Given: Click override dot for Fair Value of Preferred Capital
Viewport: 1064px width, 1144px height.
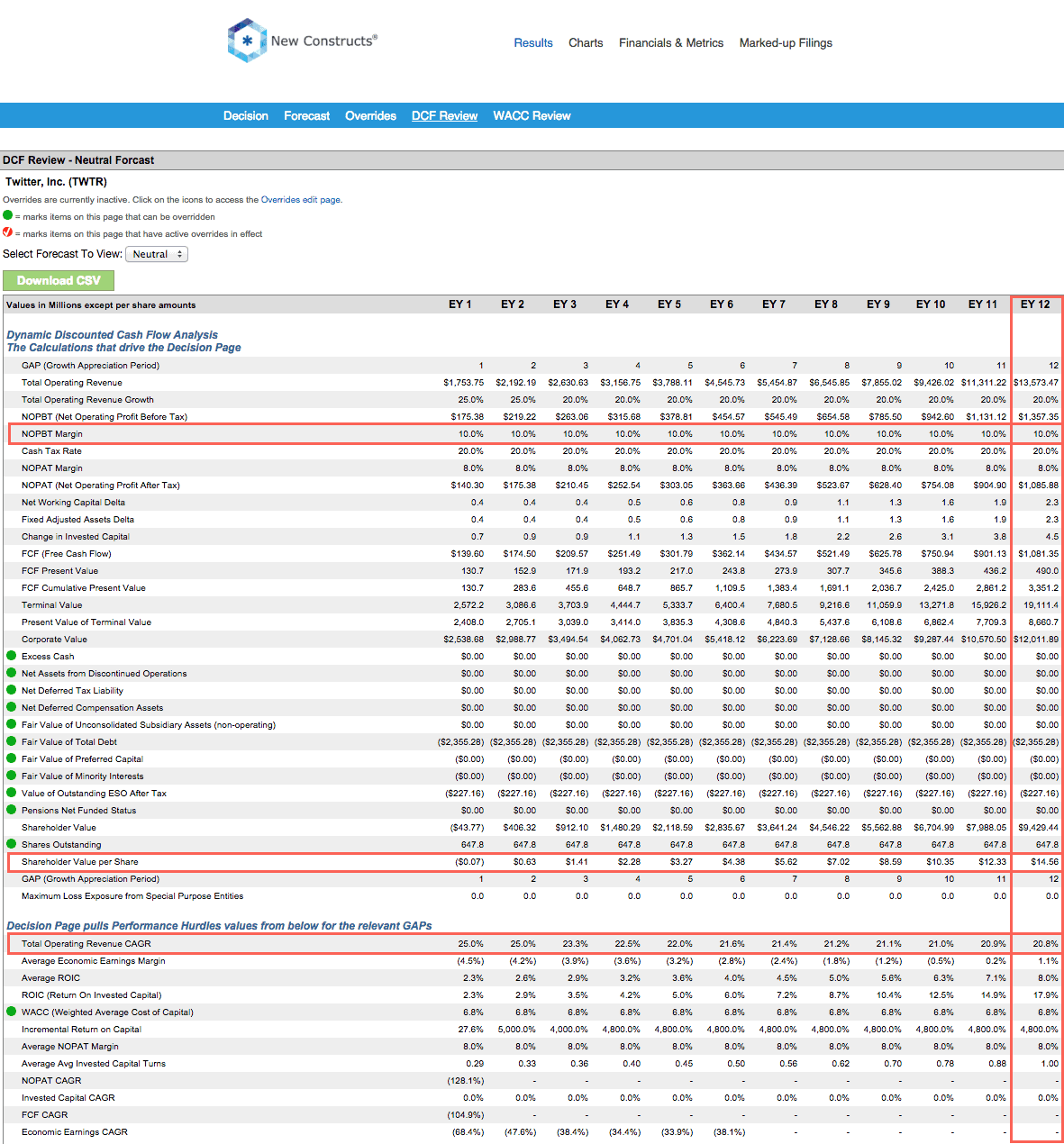Looking at the screenshot, I should [12, 758].
